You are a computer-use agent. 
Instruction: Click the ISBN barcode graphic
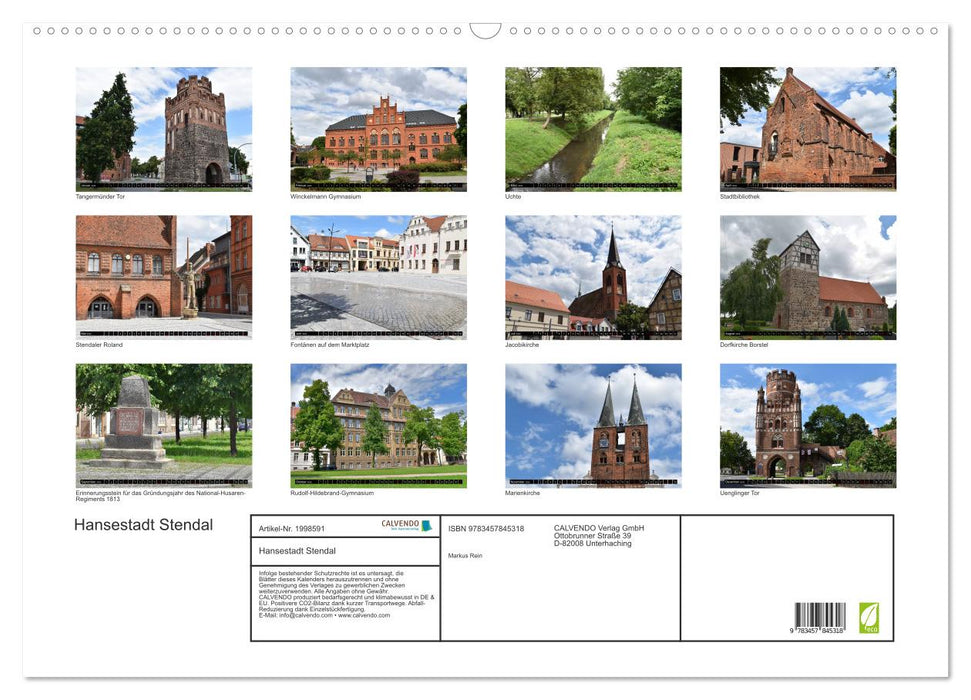coord(820,616)
